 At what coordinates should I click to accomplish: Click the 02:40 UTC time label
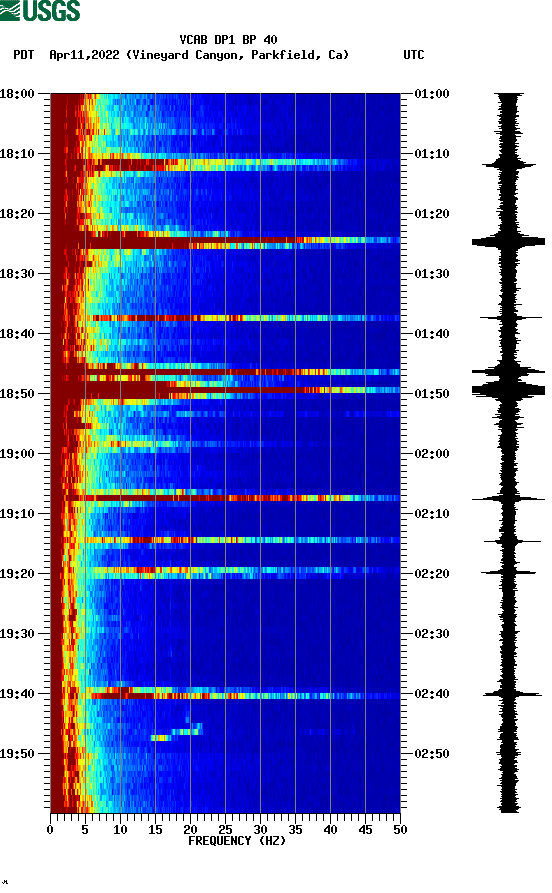[x=432, y=694]
